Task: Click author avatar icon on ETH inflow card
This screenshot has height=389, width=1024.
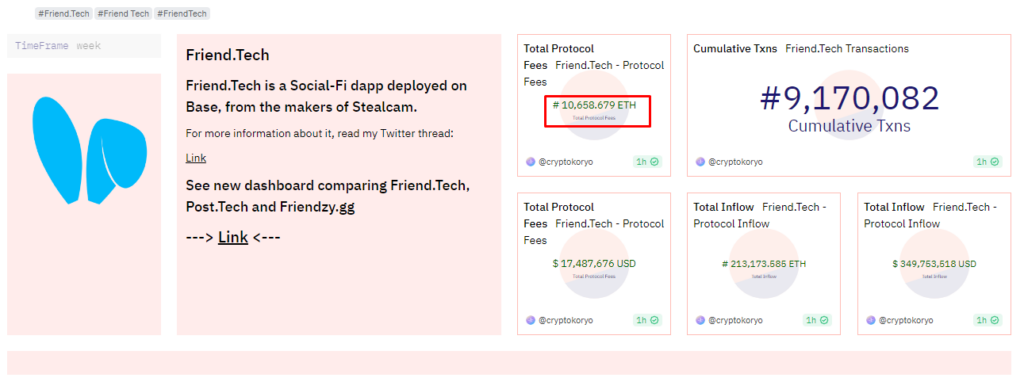Action: tap(700, 320)
